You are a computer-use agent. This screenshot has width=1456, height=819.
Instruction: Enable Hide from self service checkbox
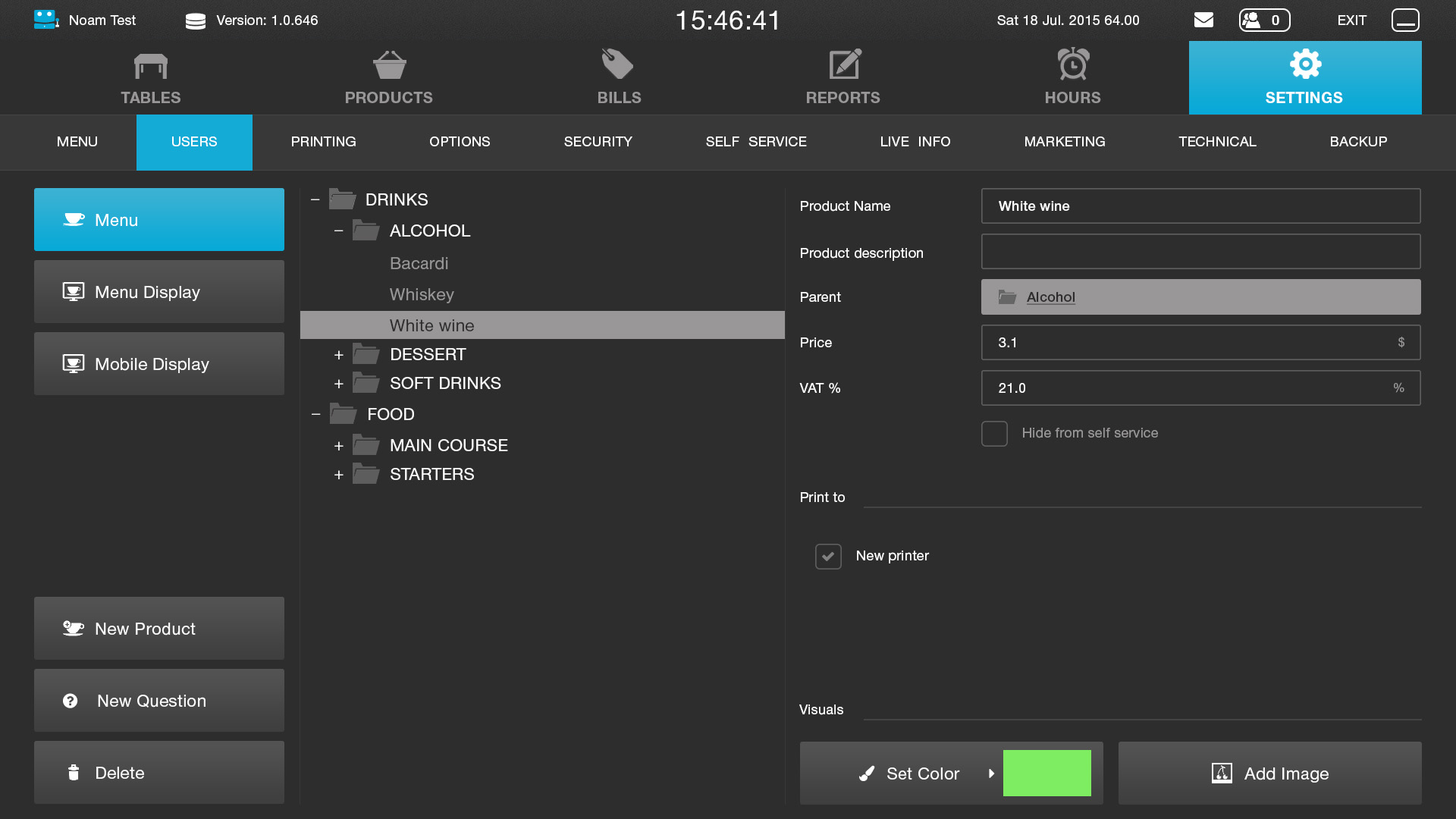(994, 434)
